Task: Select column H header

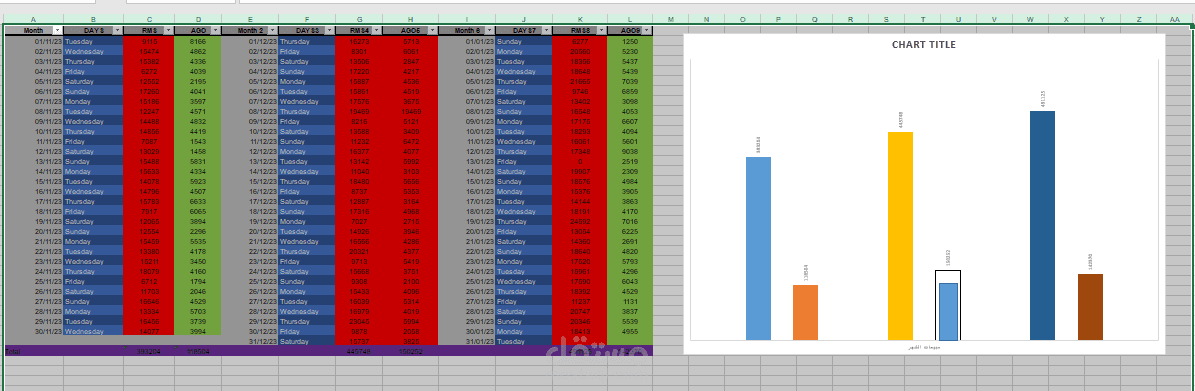Action: pos(410,19)
